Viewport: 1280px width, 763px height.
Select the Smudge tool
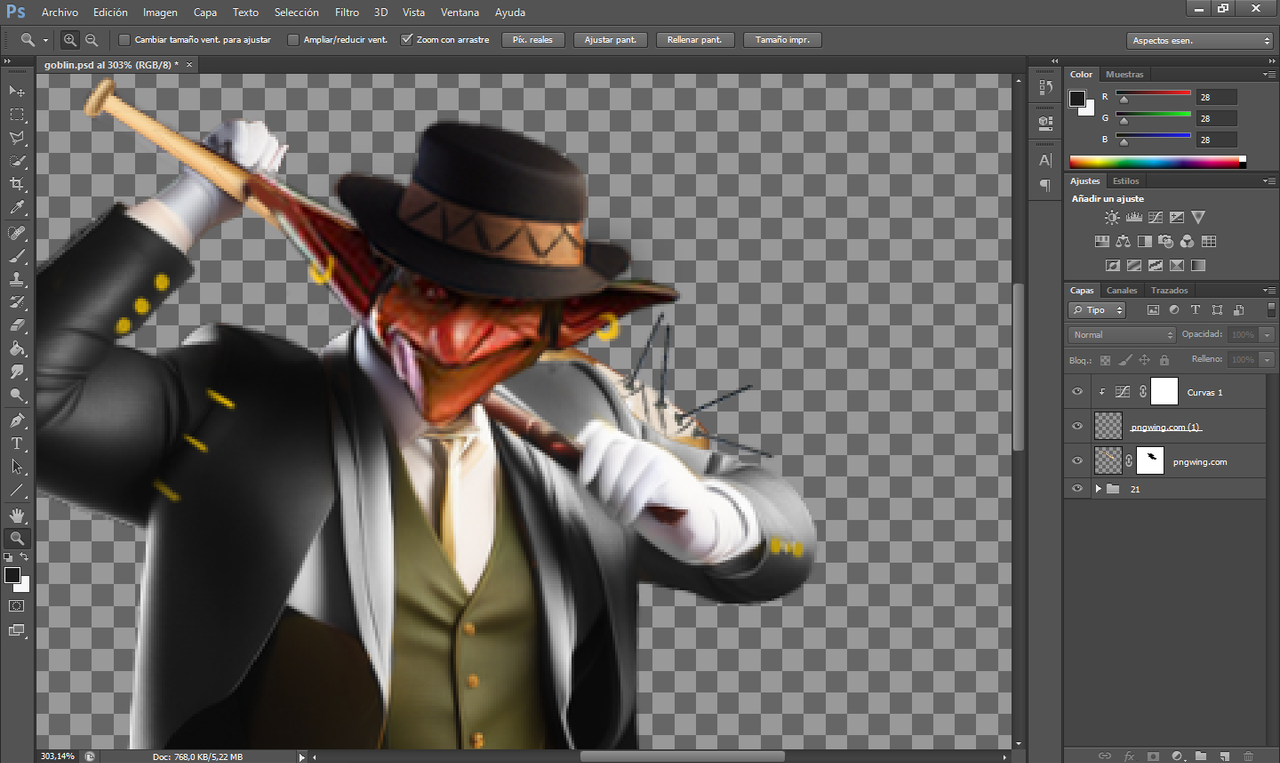(x=17, y=372)
